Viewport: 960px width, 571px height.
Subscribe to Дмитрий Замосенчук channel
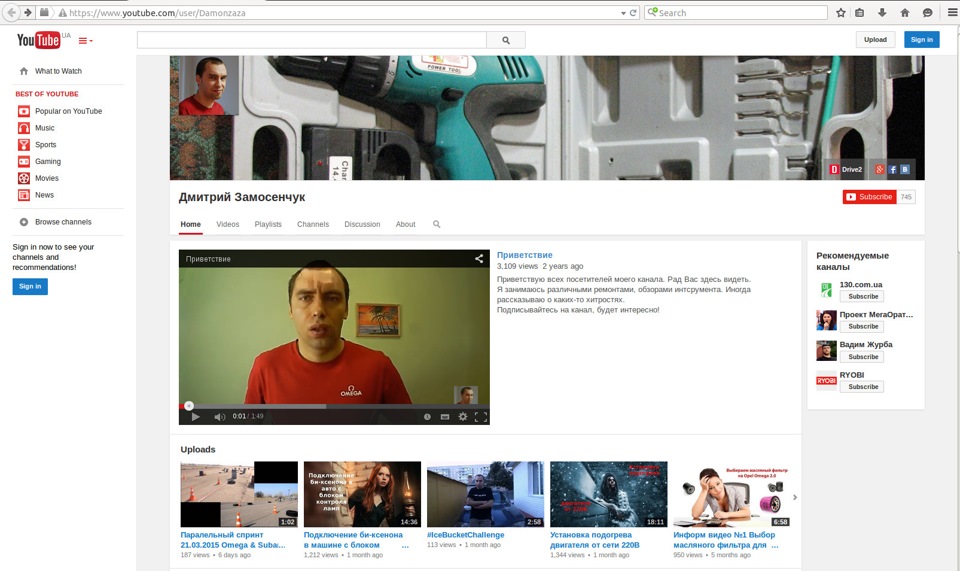coord(869,197)
